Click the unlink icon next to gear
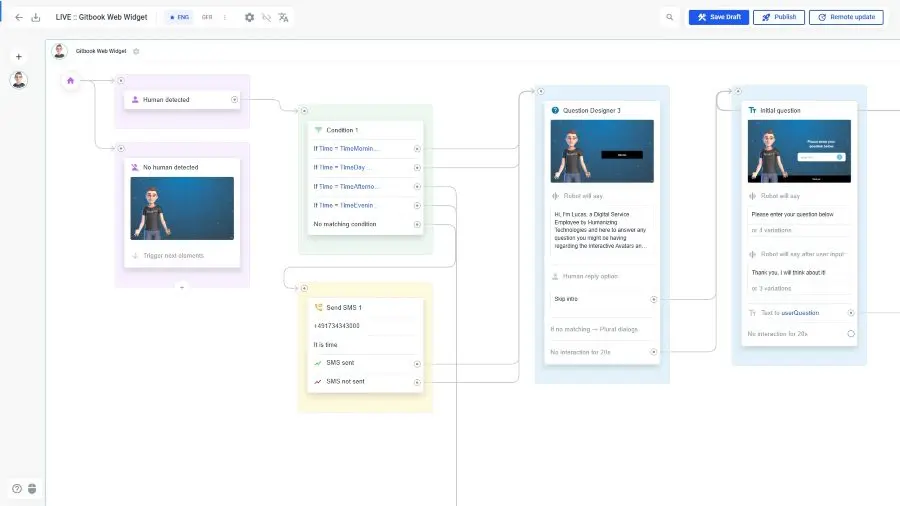900x506 pixels. (x=266, y=17)
